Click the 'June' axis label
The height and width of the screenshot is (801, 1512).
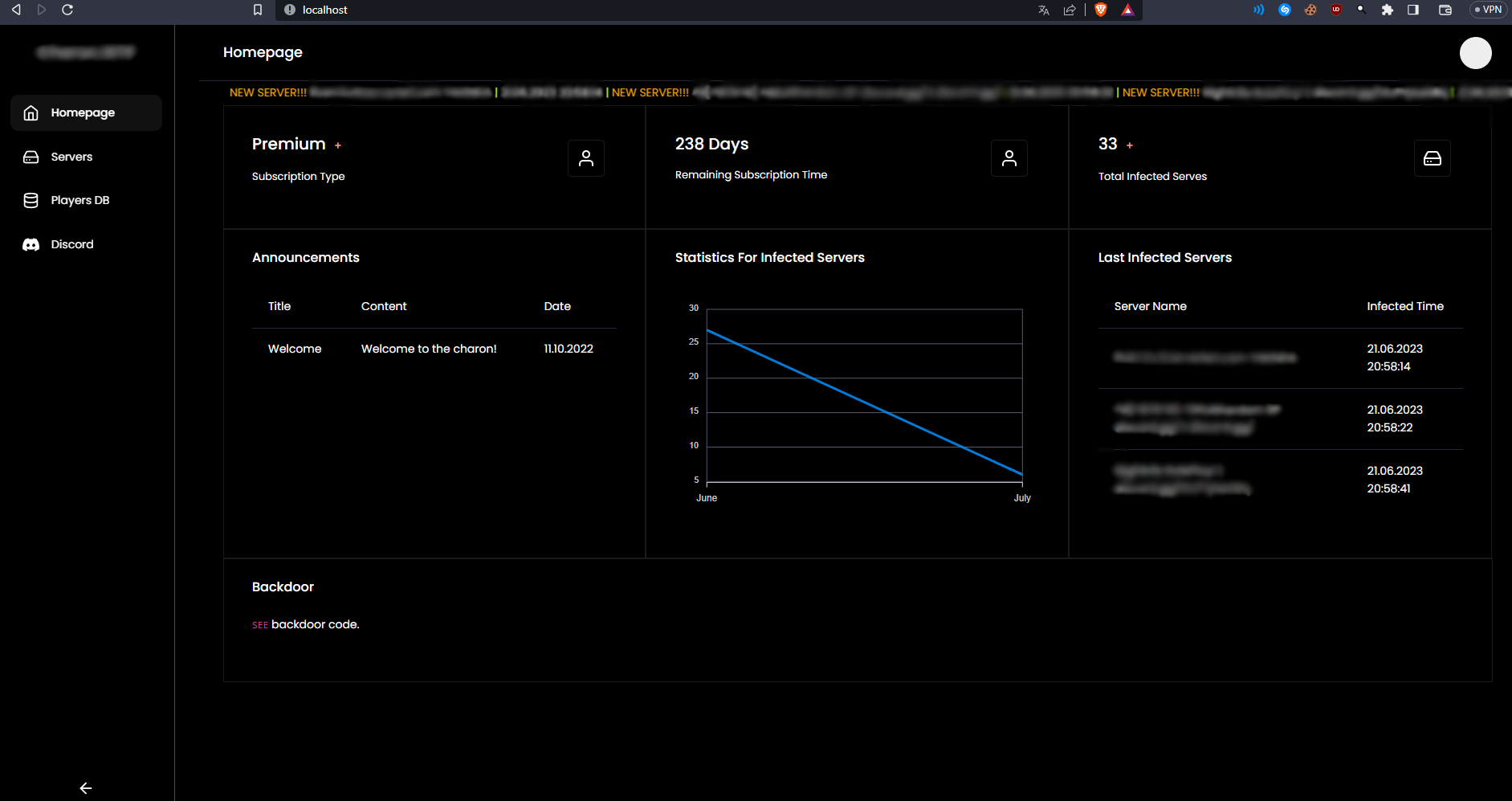point(707,498)
